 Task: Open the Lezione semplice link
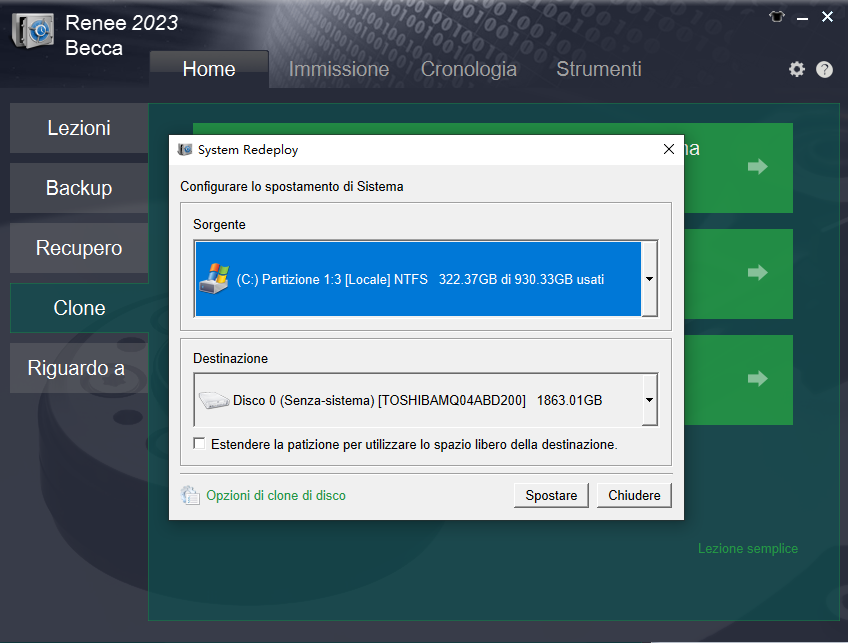click(x=748, y=548)
